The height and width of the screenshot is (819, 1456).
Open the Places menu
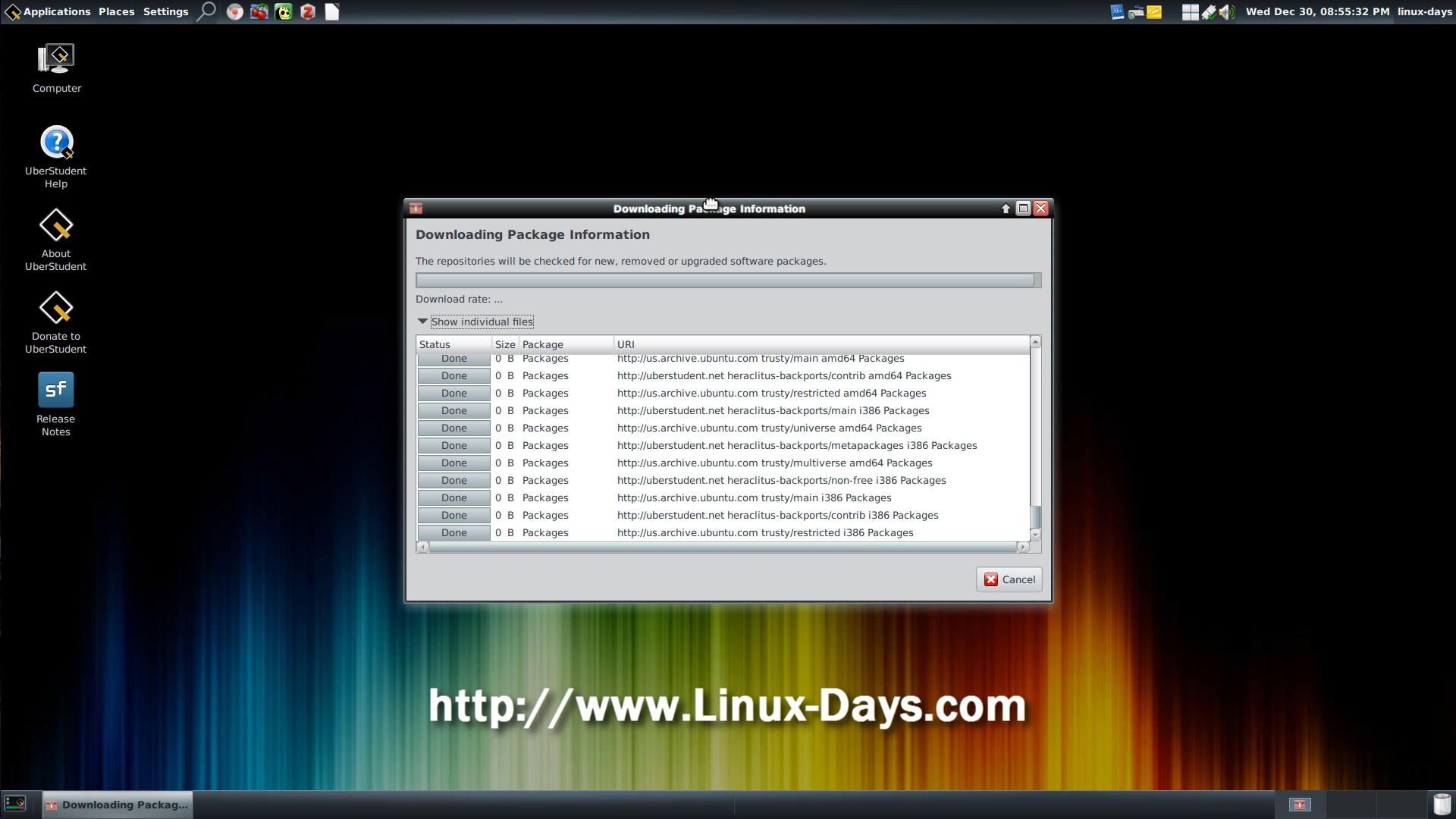(116, 11)
